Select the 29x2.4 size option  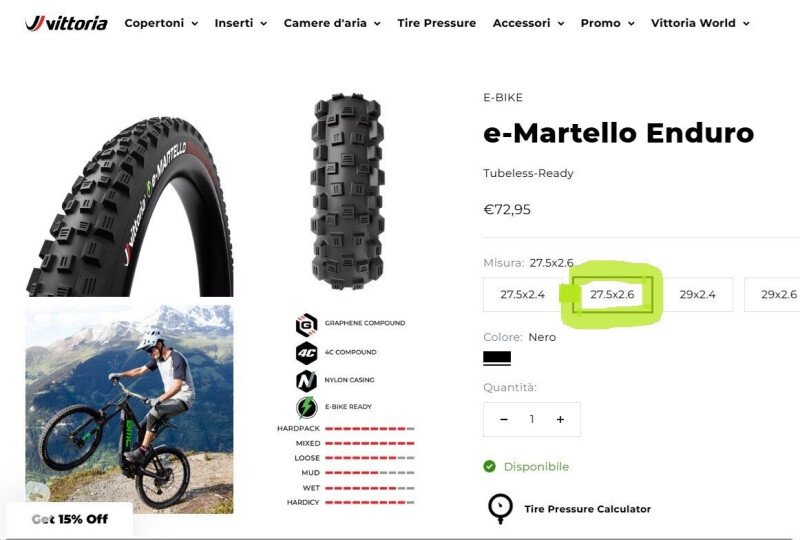(x=697, y=294)
